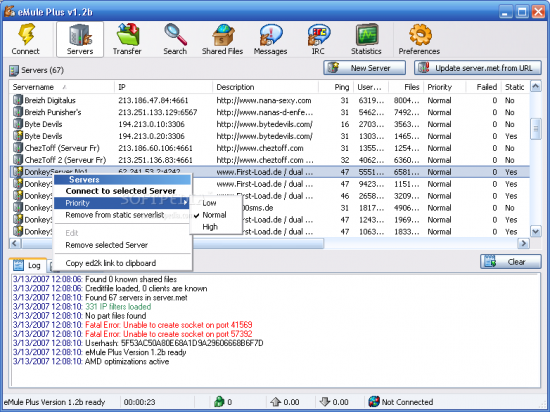Sort list by Failed column header
The width and height of the screenshot is (550, 412).
coord(483,87)
